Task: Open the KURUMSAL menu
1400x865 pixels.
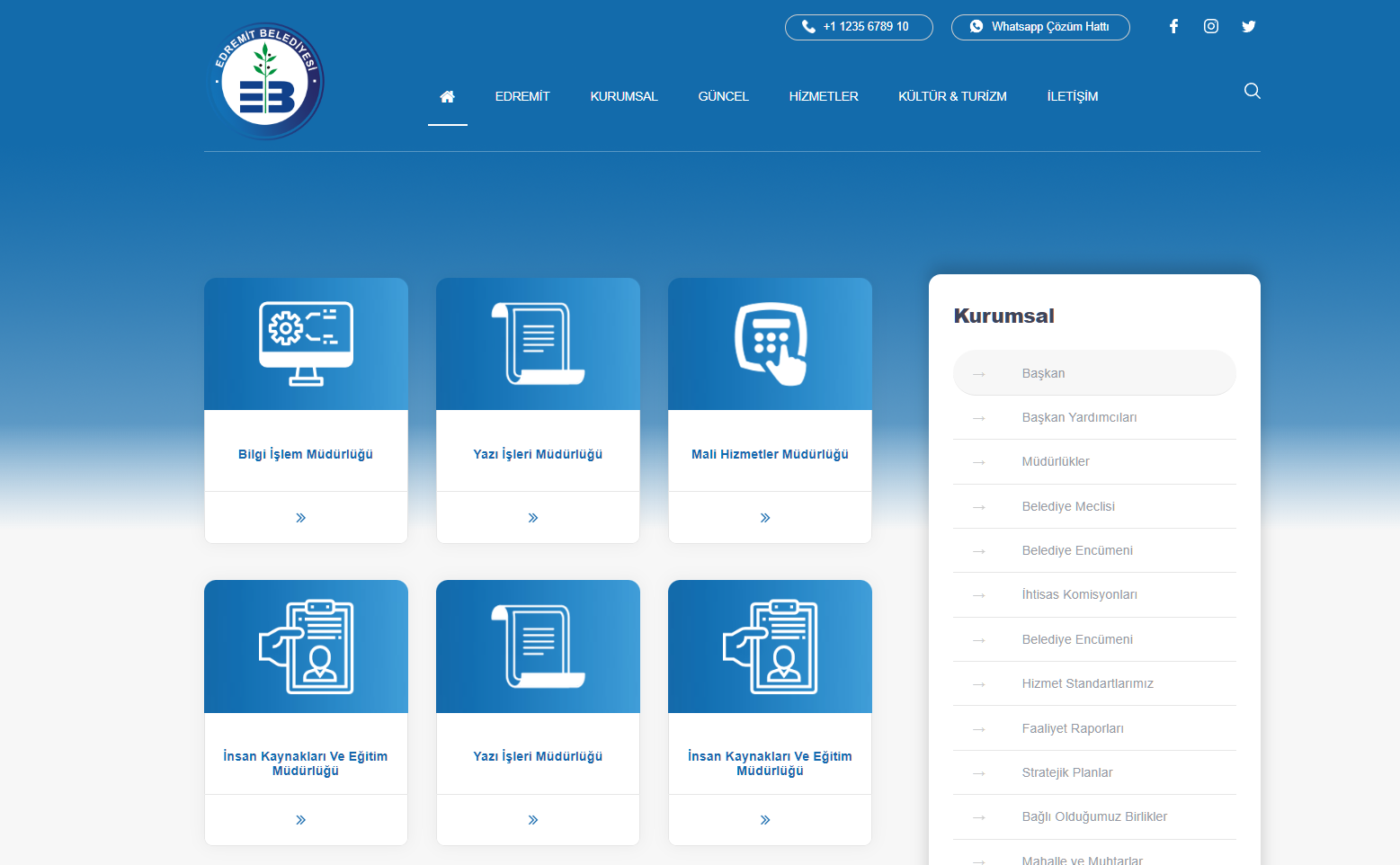Action: 624,96
